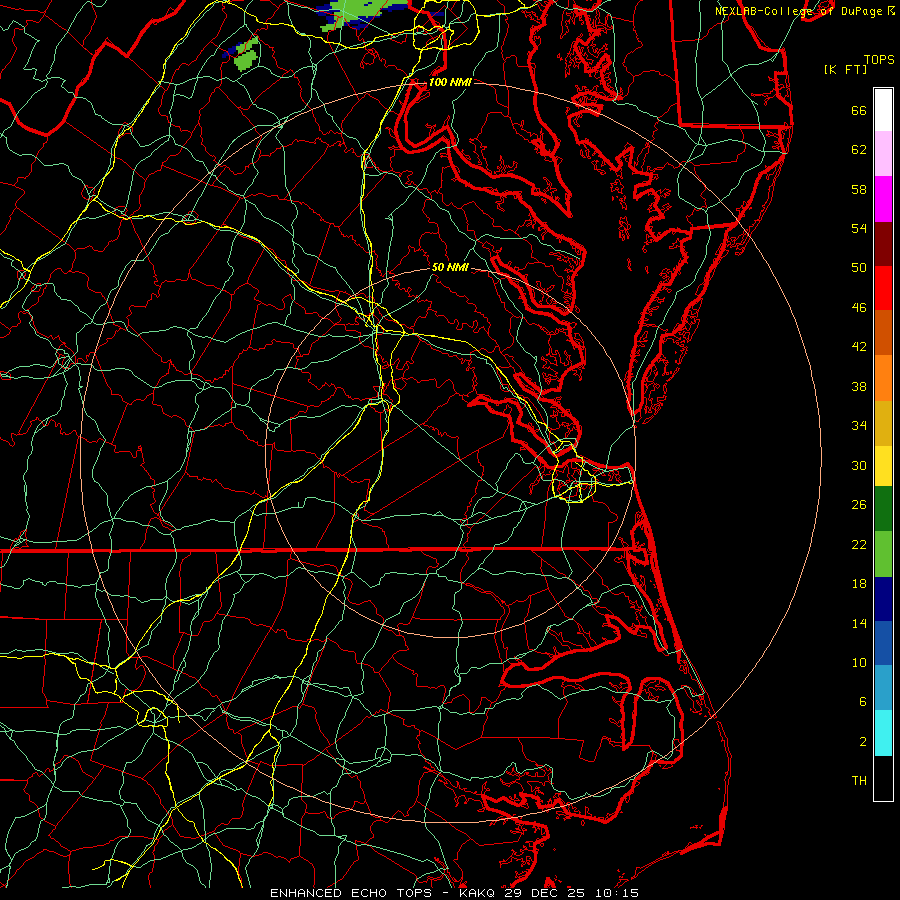This screenshot has height=900, width=900.
Task: Click the KAKQ radar site identifier
Action: coord(479,893)
